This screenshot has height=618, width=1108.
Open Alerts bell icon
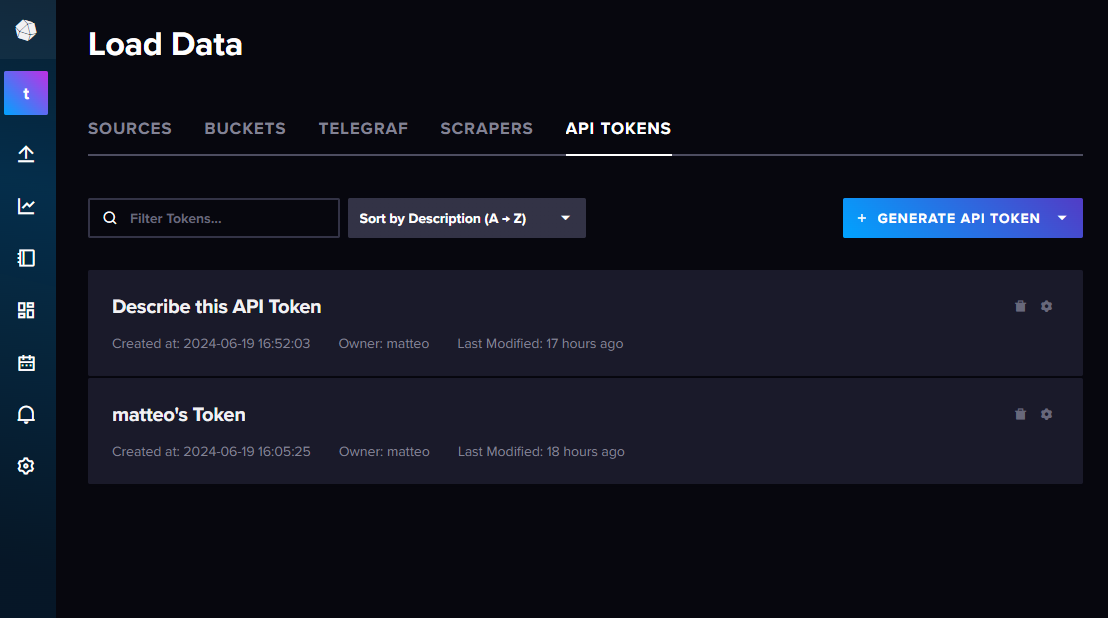pos(26,415)
